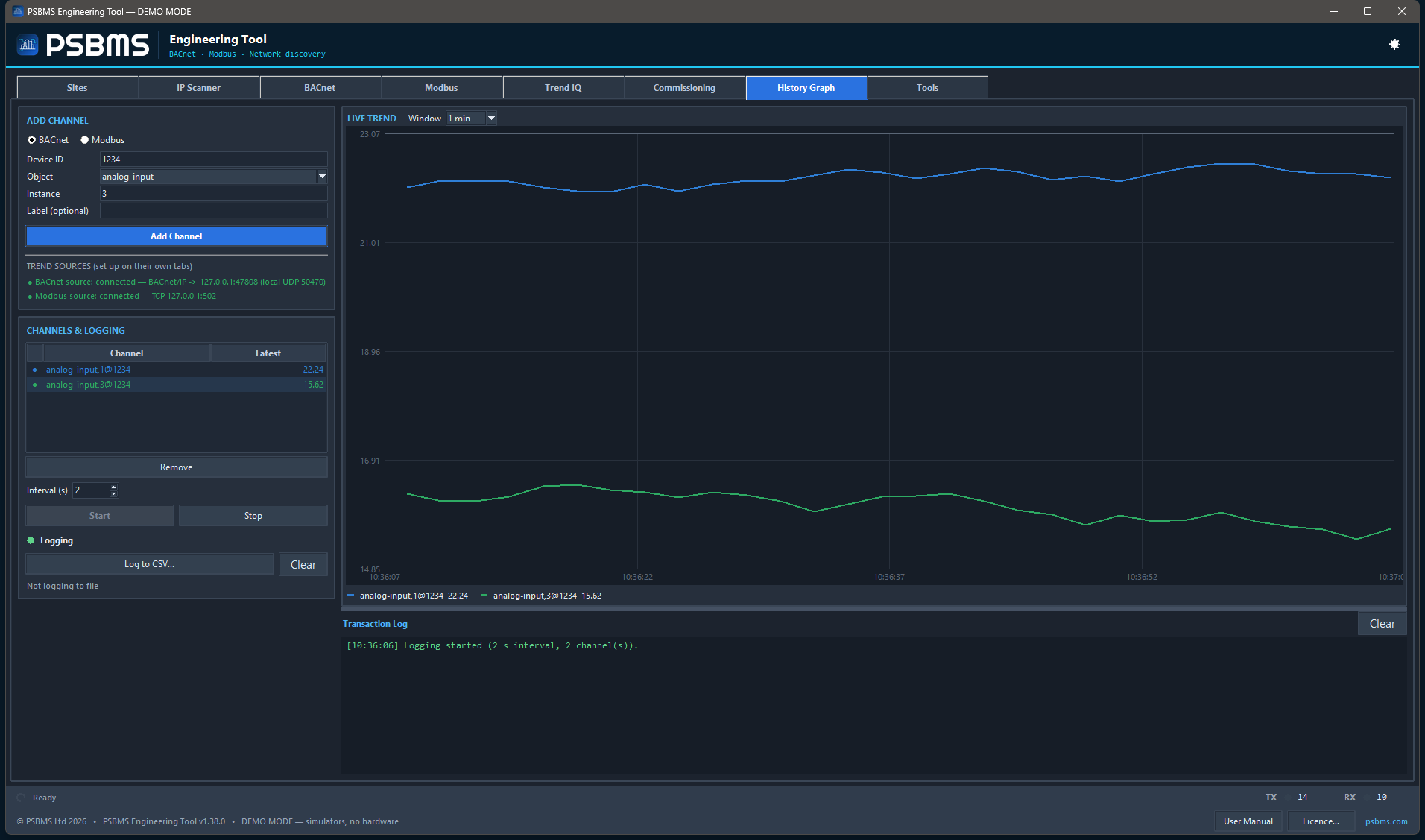The height and width of the screenshot is (840, 1425).
Task: Decrease the Interval with the down arrow
Action: (x=113, y=493)
